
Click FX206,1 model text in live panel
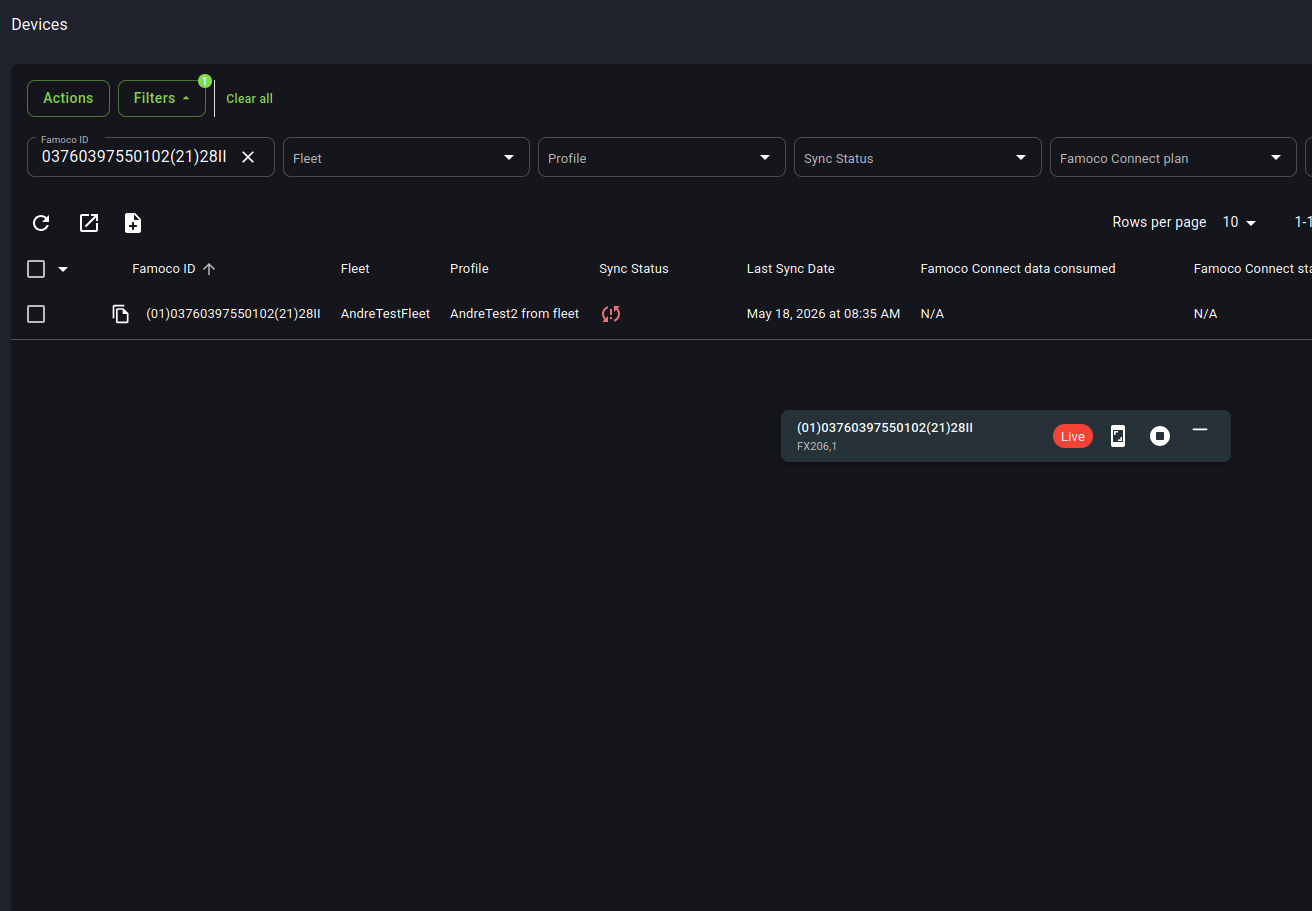(x=817, y=447)
